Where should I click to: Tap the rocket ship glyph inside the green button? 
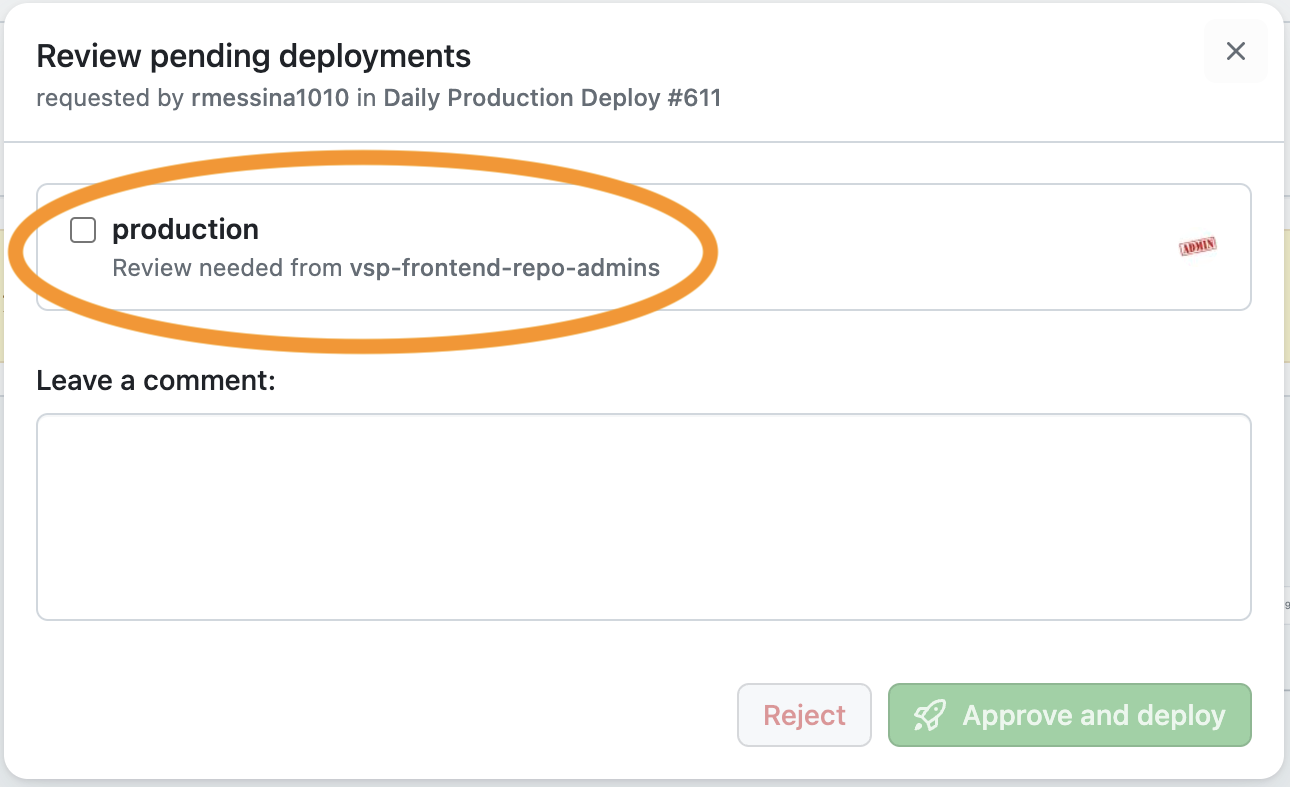point(929,714)
